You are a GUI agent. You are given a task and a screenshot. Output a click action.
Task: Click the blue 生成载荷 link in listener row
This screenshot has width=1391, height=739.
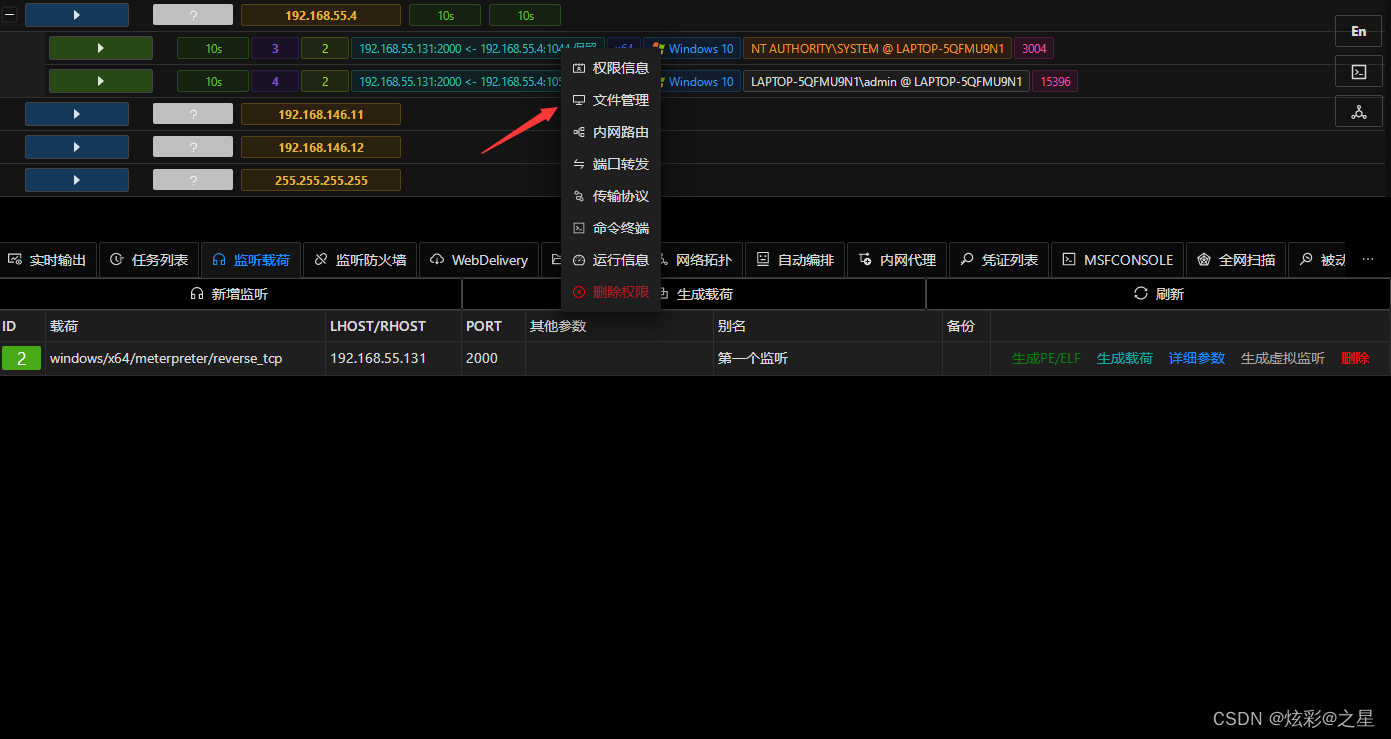click(x=1125, y=358)
